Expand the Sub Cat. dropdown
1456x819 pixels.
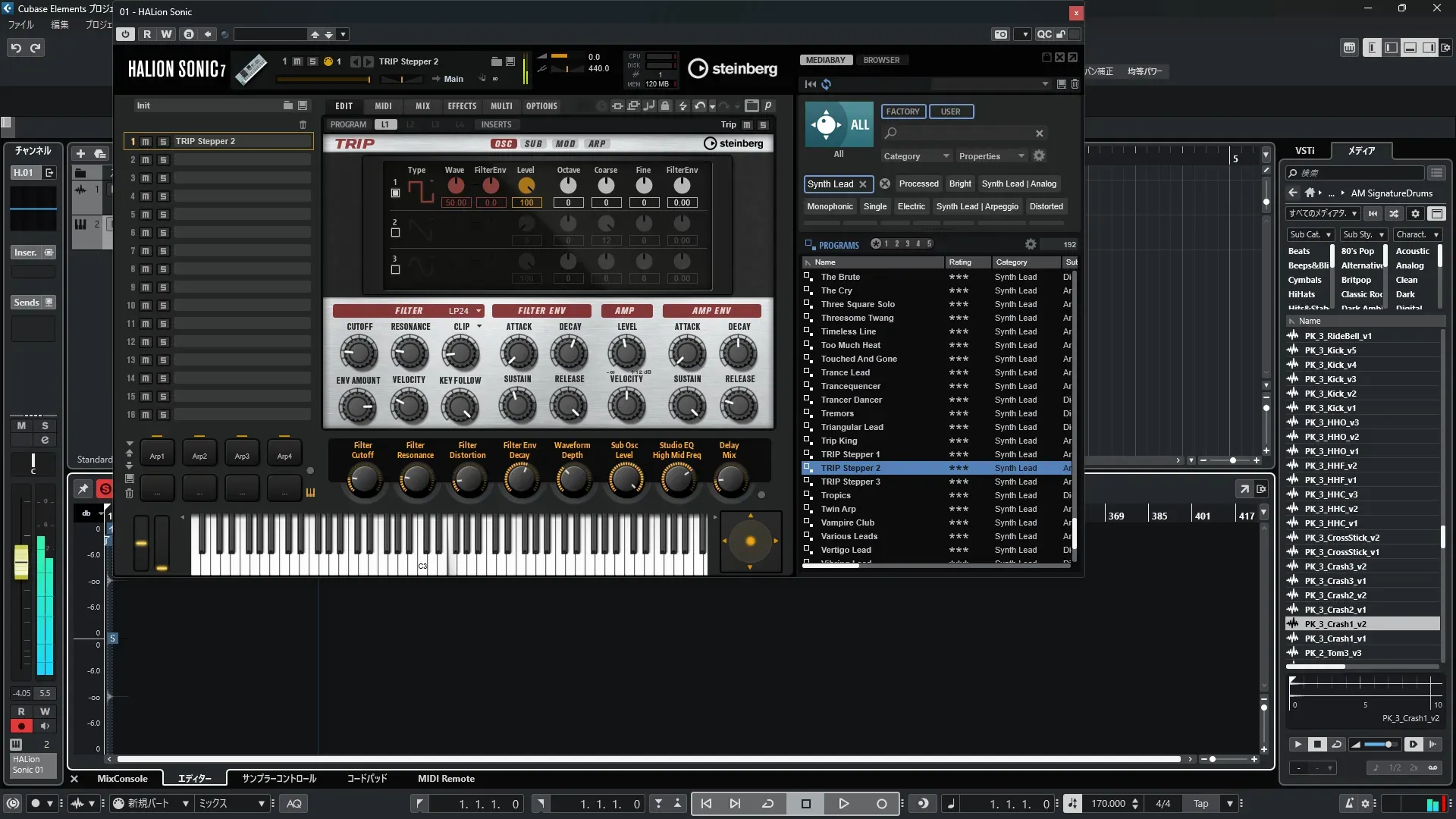pyautogui.click(x=1310, y=235)
